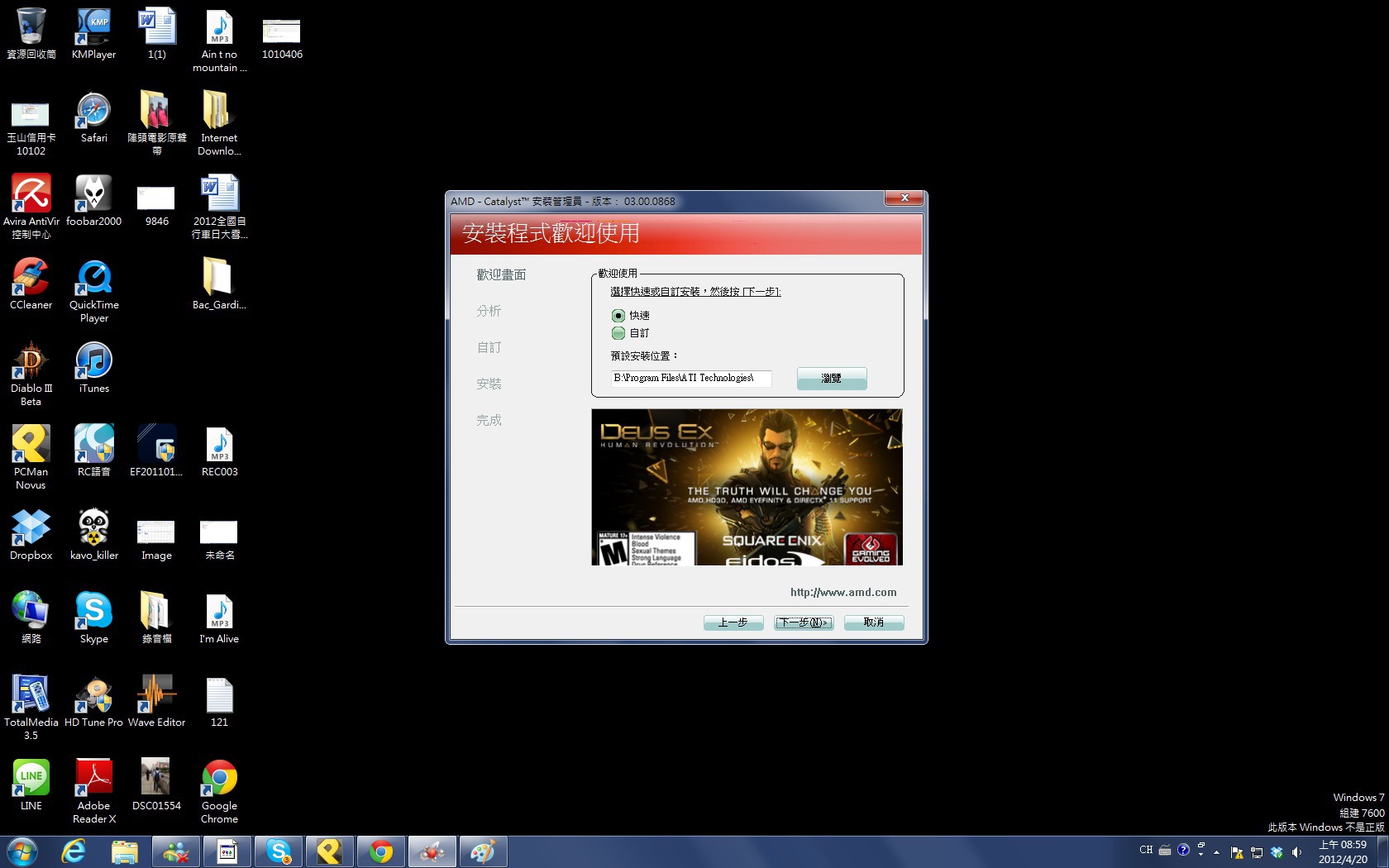Image resolution: width=1389 pixels, height=868 pixels.
Task: Open the Paint taskbar button
Action: coord(484,851)
